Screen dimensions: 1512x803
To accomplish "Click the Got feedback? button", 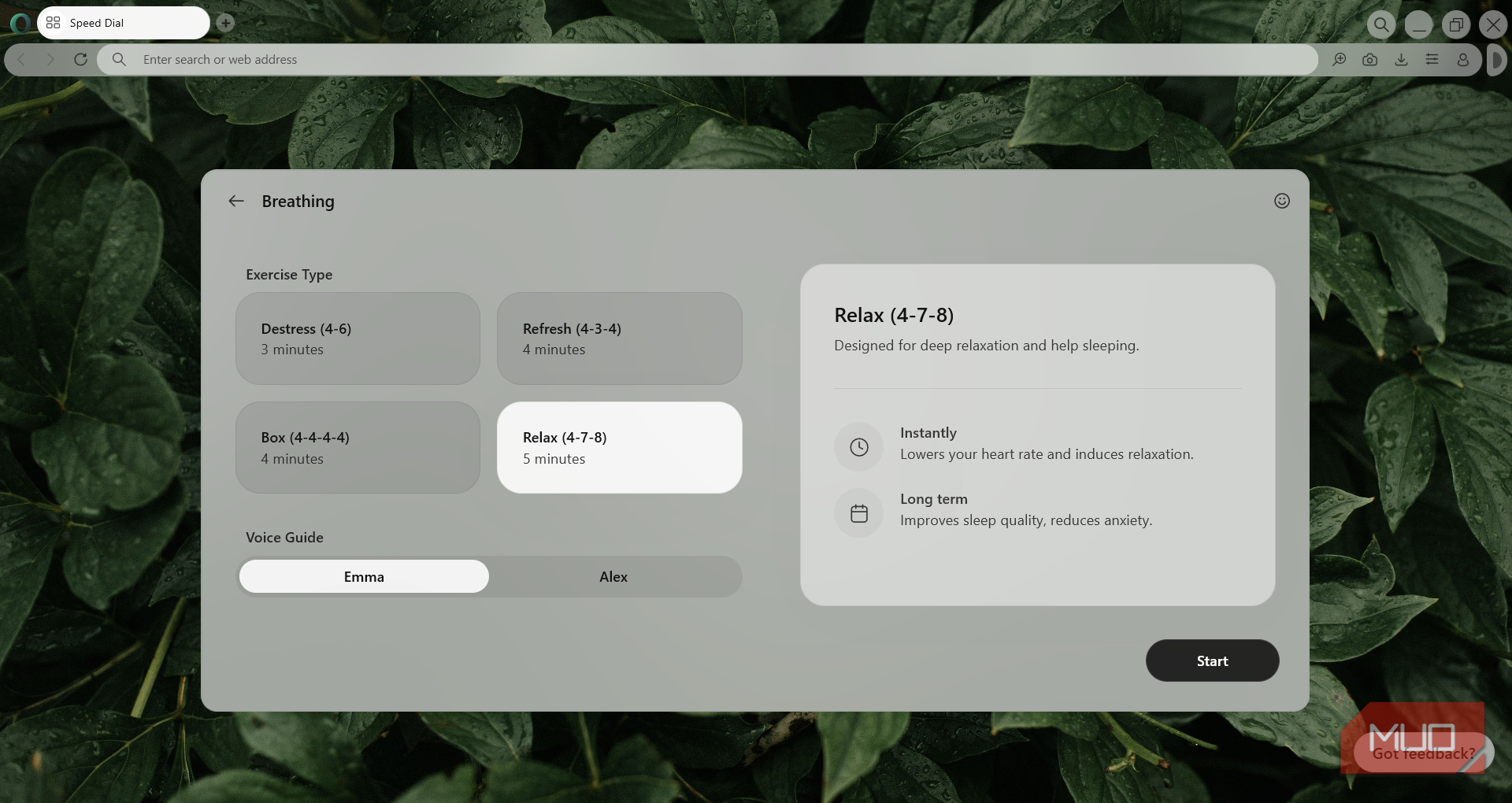I will 1423,753.
